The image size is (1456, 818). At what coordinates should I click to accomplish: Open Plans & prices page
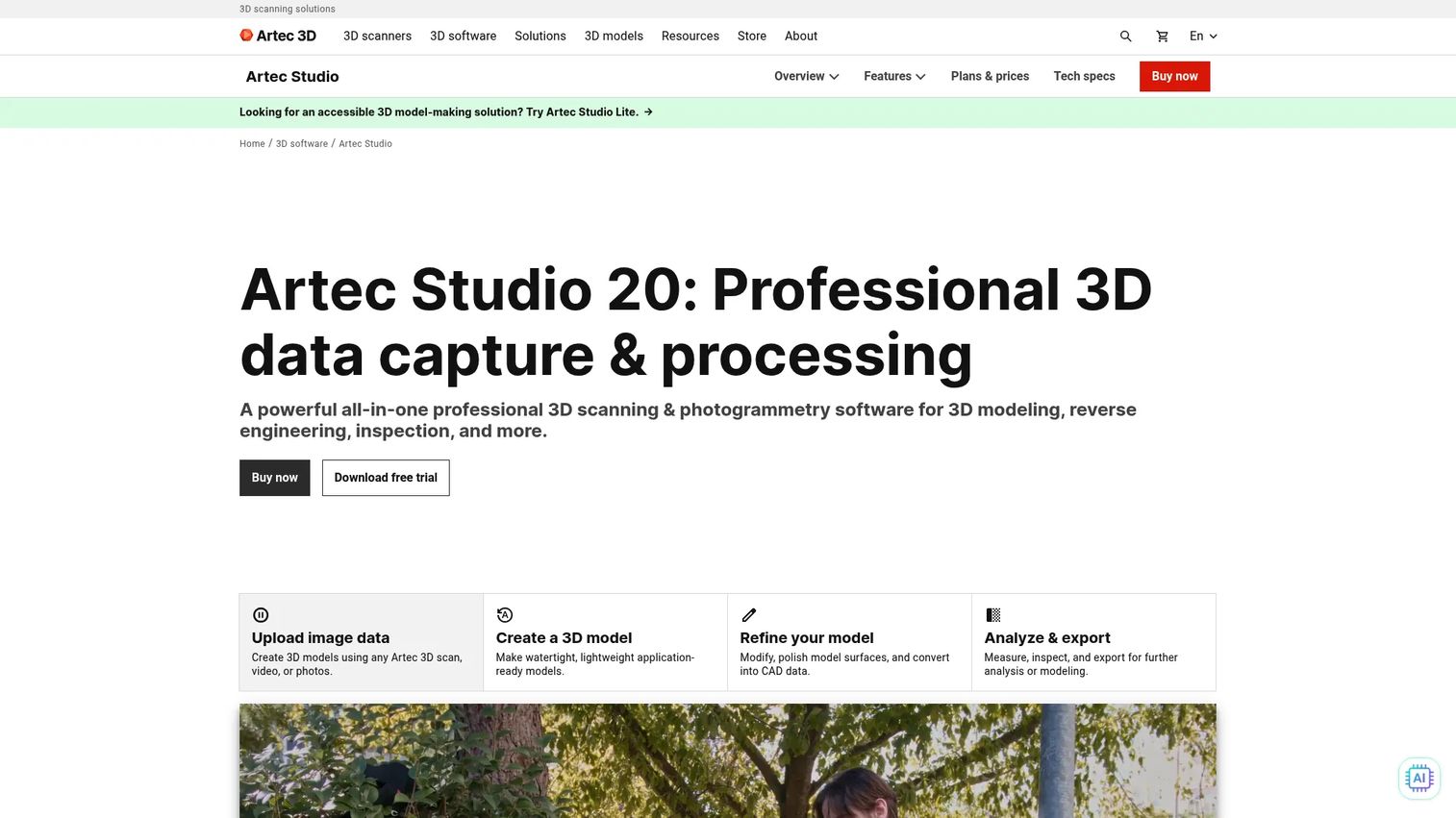(990, 76)
